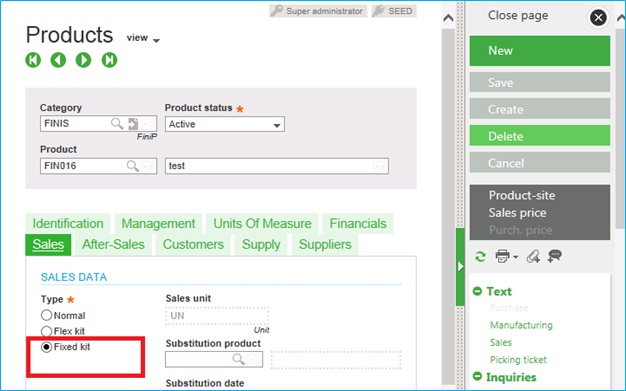Click the comment bubble icon

coord(555,256)
